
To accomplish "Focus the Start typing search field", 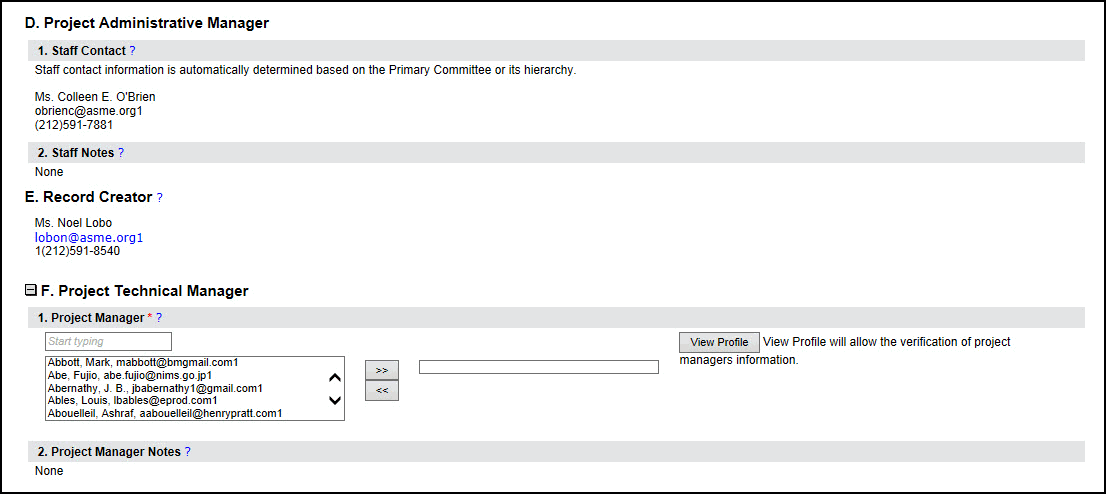I will pos(108,342).
